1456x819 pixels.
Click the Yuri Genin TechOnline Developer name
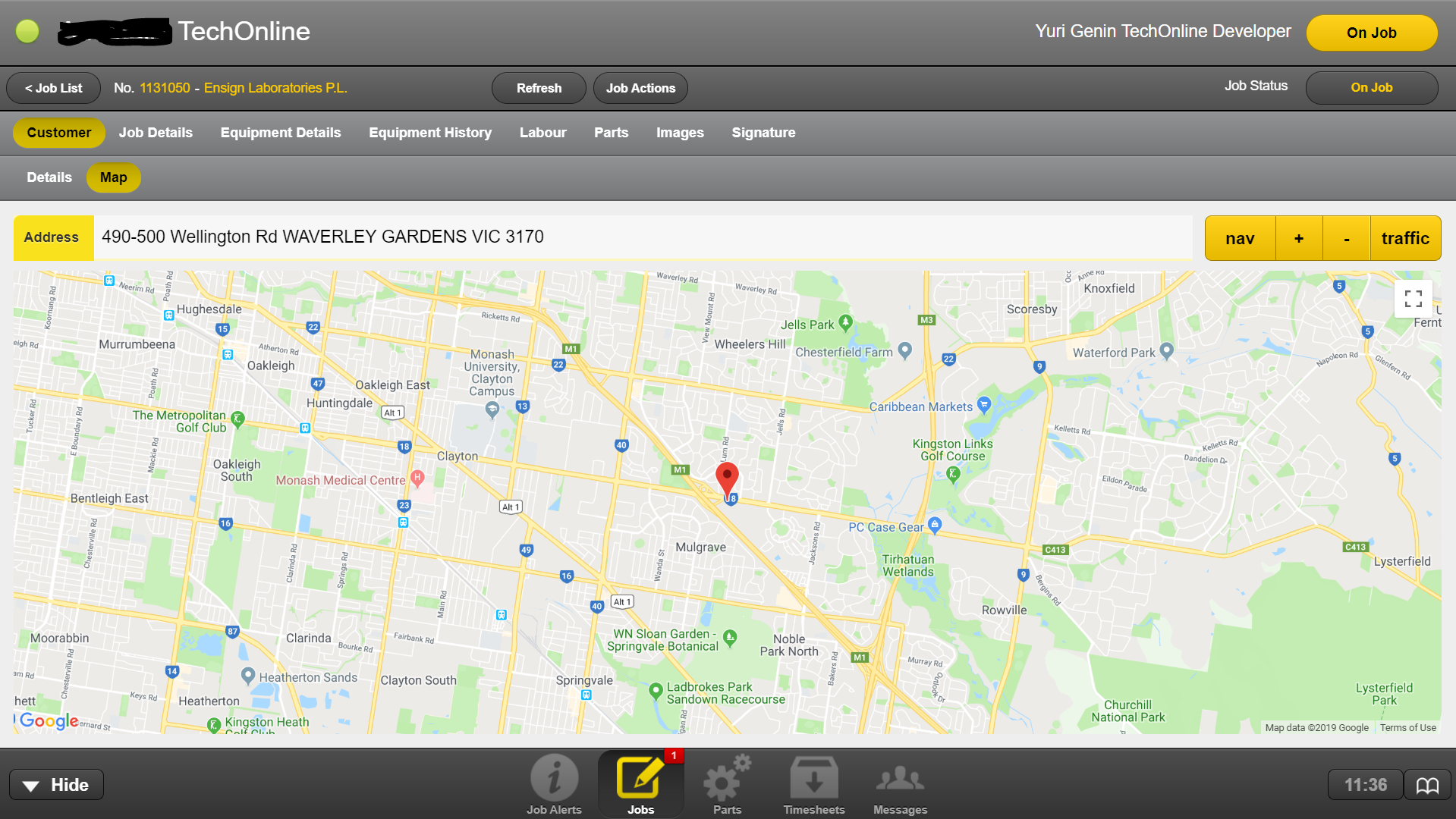coord(1162,31)
